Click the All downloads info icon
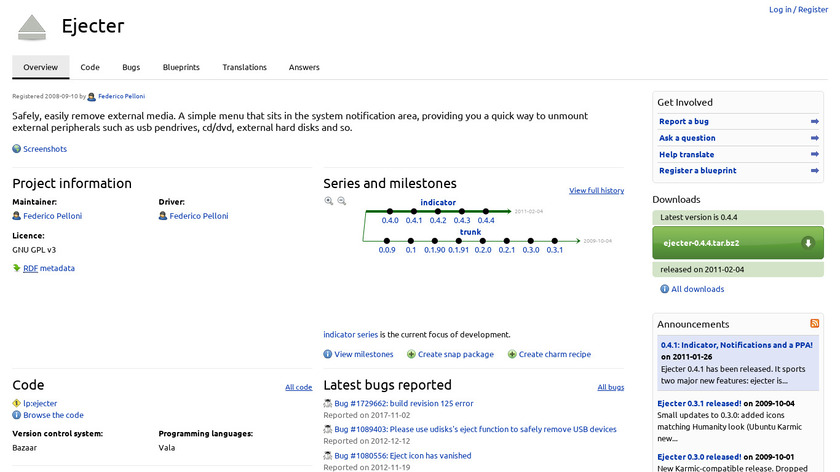Screen dimensions: 840x472 tap(664, 289)
